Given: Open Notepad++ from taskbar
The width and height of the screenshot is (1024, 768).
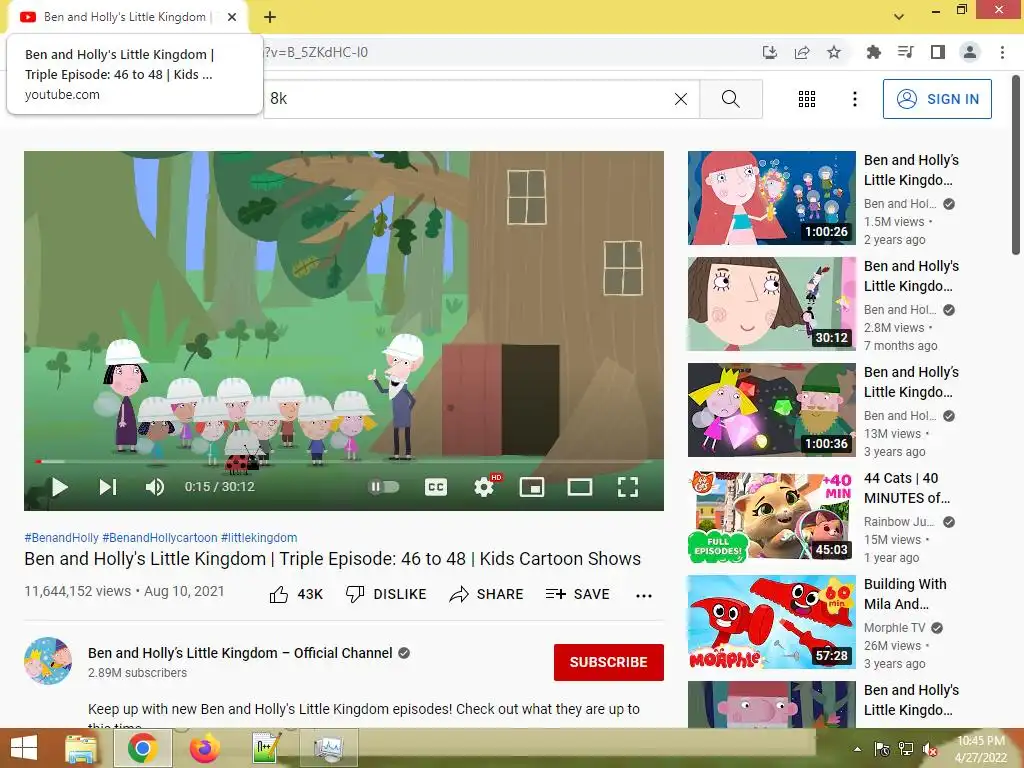Looking at the screenshot, I should (266, 748).
